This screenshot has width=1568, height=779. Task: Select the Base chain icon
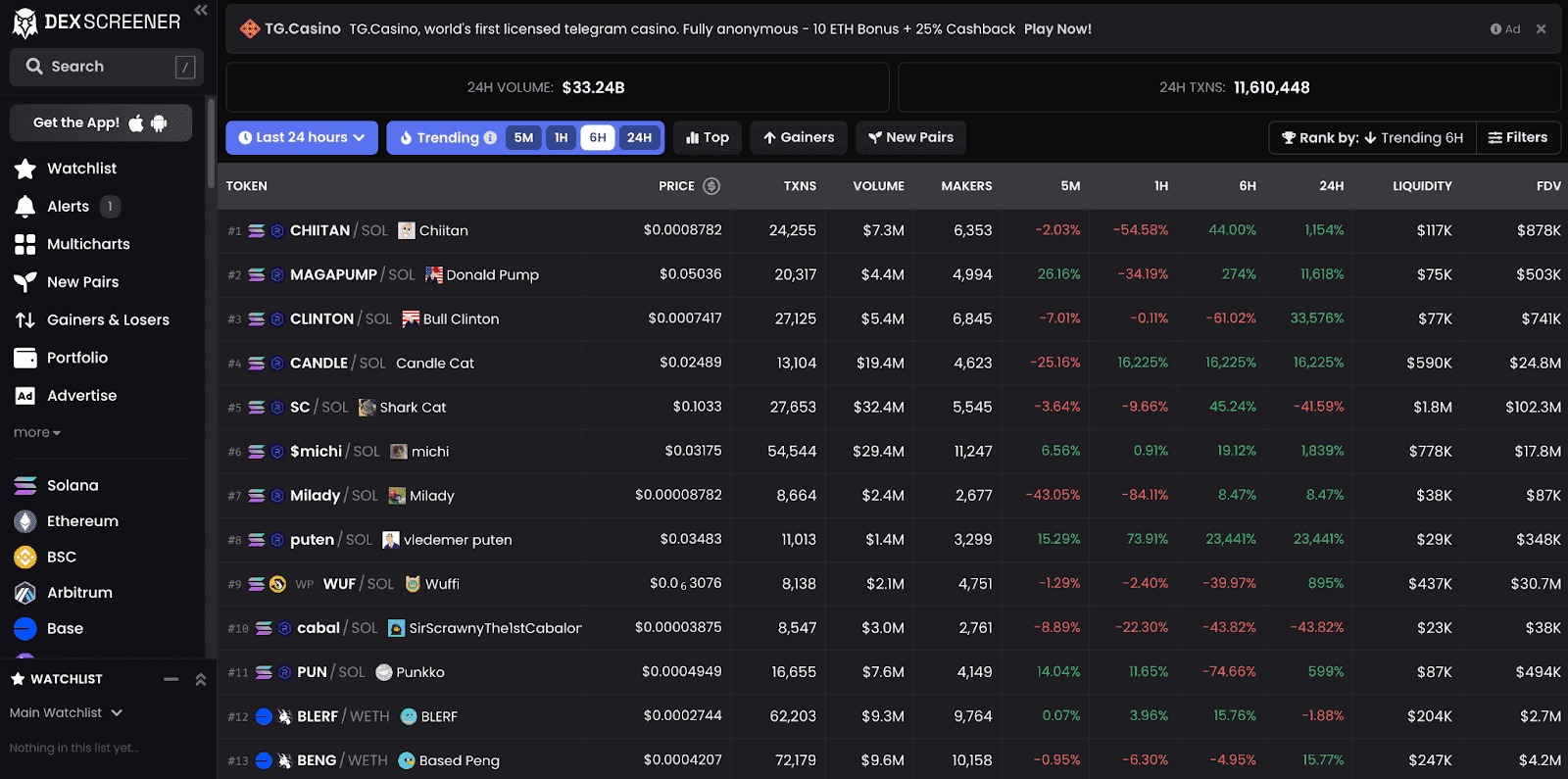pyautogui.click(x=25, y=628)
